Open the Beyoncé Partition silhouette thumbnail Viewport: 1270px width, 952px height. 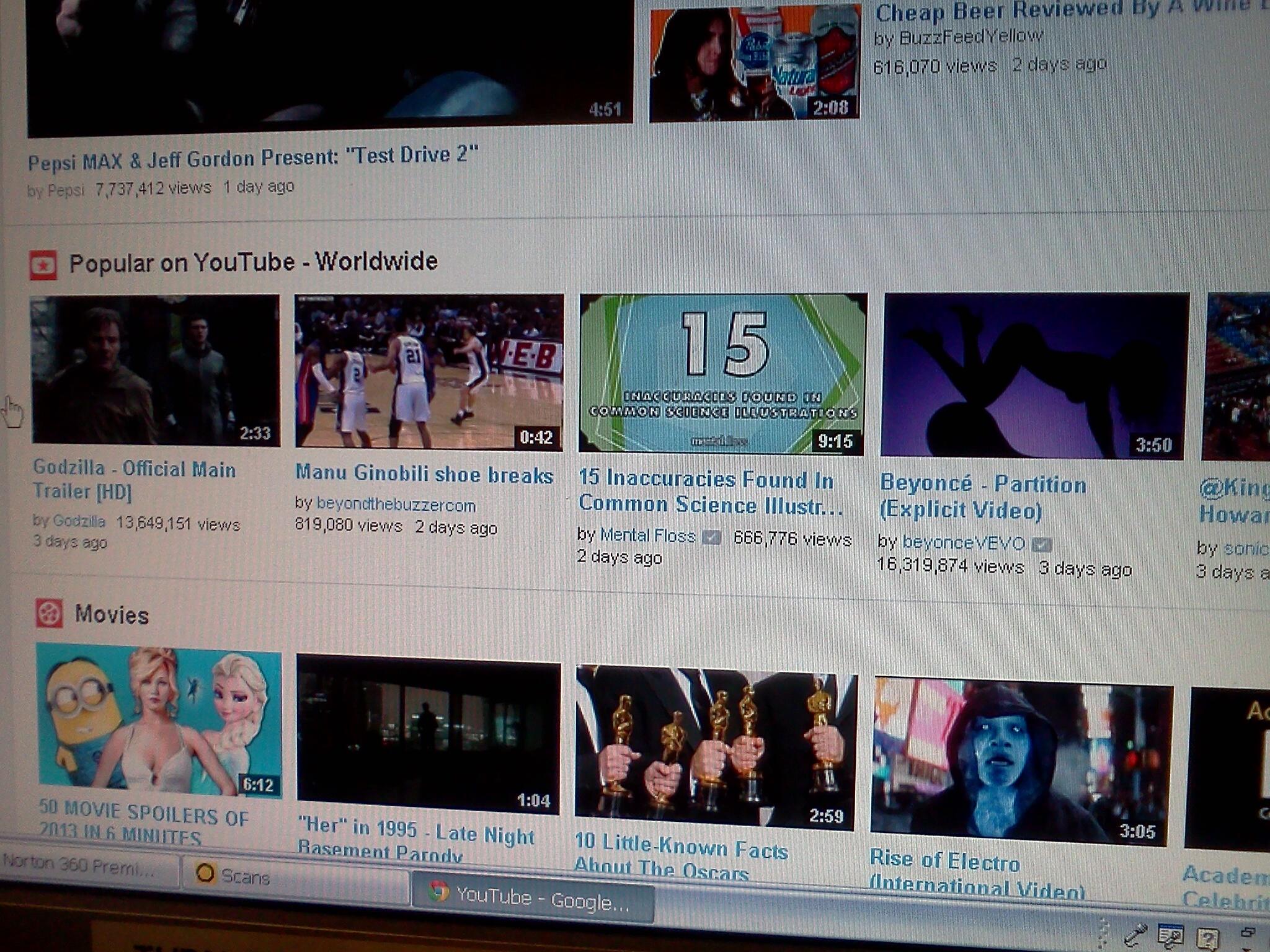1034,376
